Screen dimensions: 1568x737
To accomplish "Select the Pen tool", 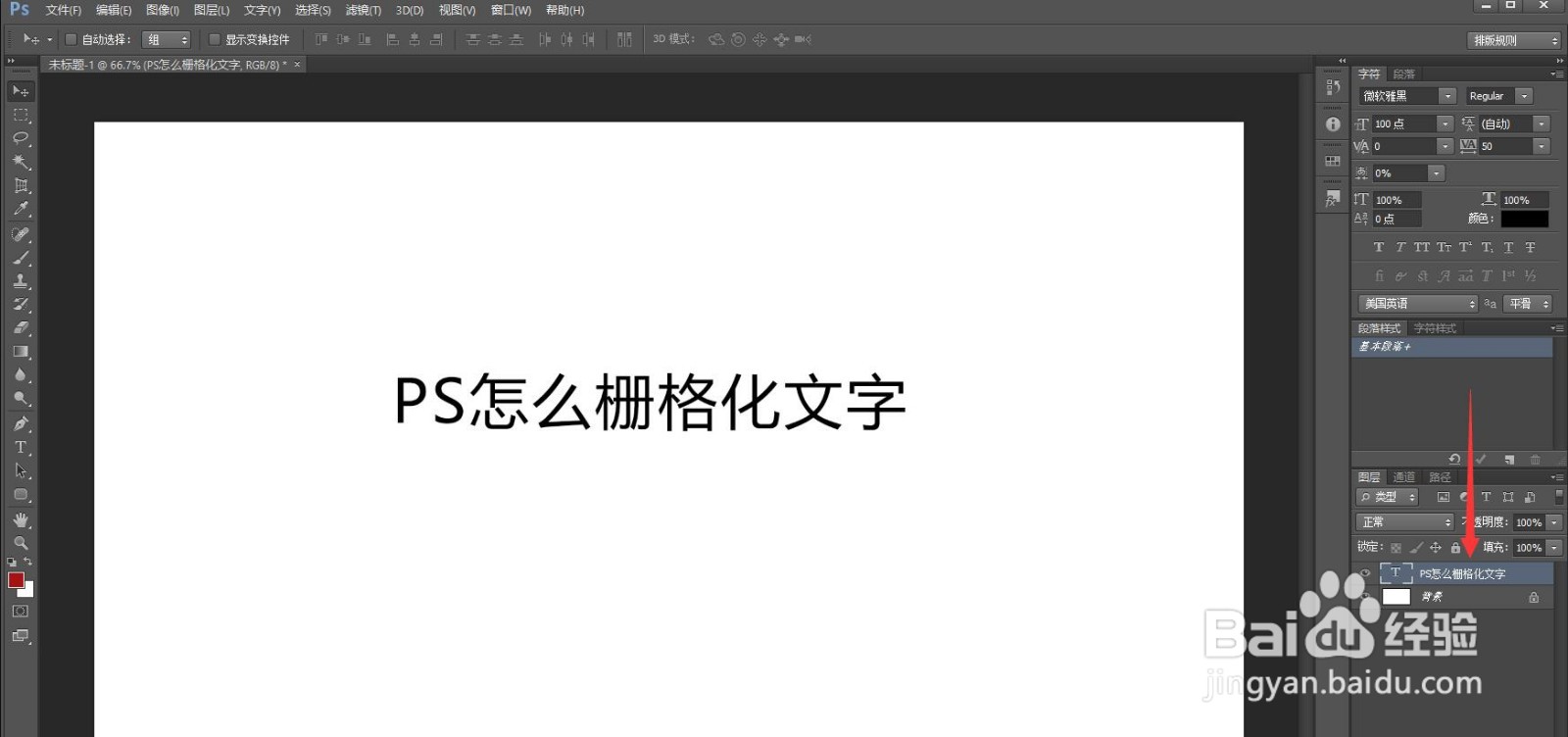I will (x=21, y=423).
